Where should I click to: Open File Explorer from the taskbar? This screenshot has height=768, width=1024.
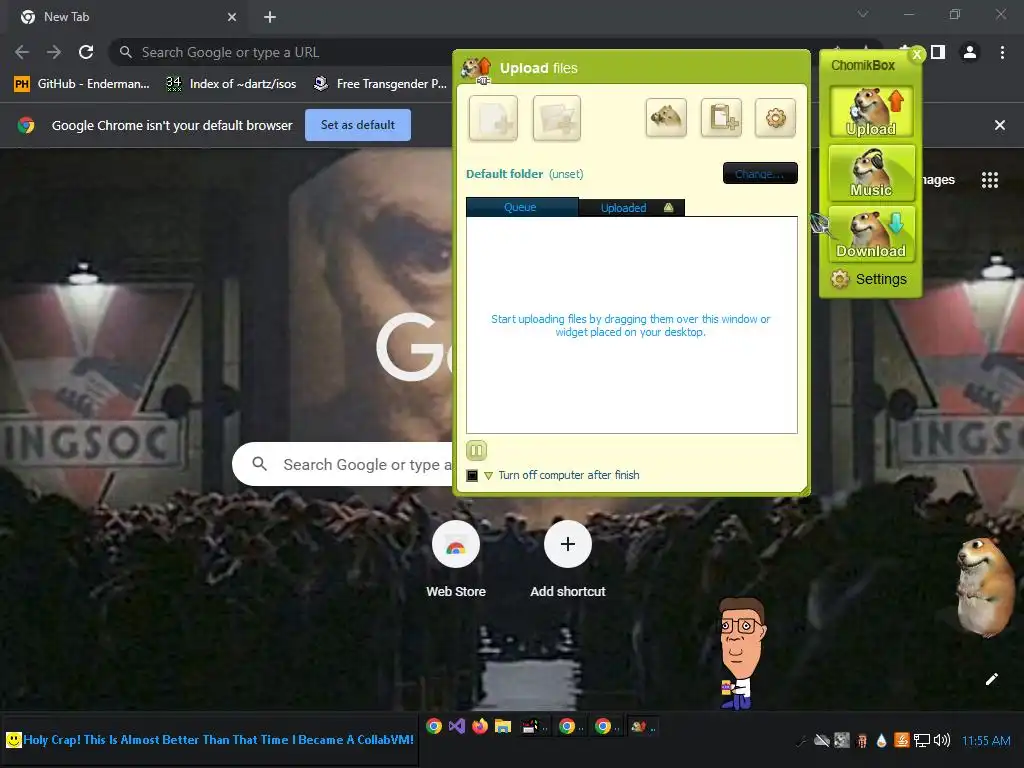(503, 726)
